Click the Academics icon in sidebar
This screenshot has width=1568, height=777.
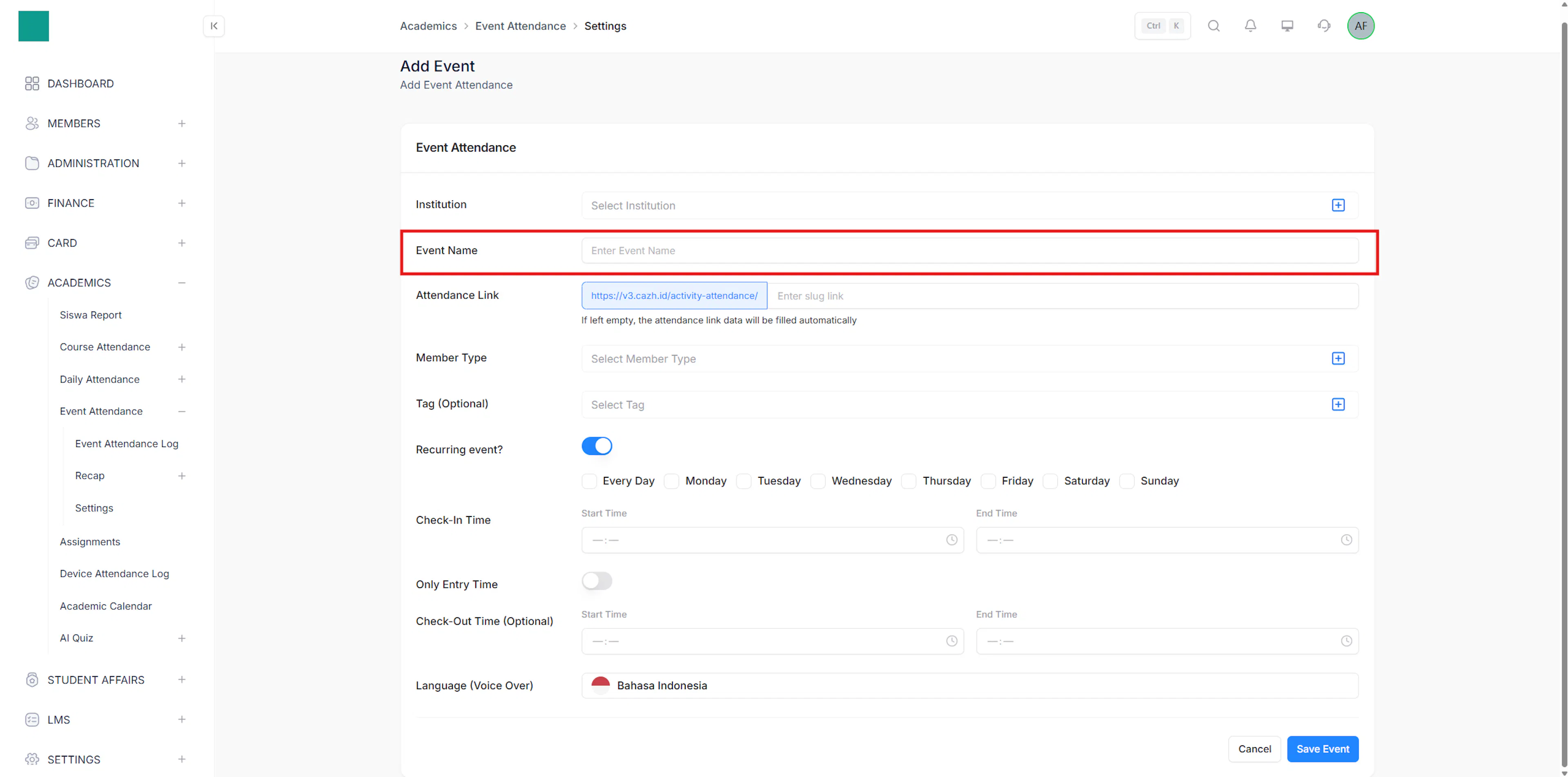32,283
